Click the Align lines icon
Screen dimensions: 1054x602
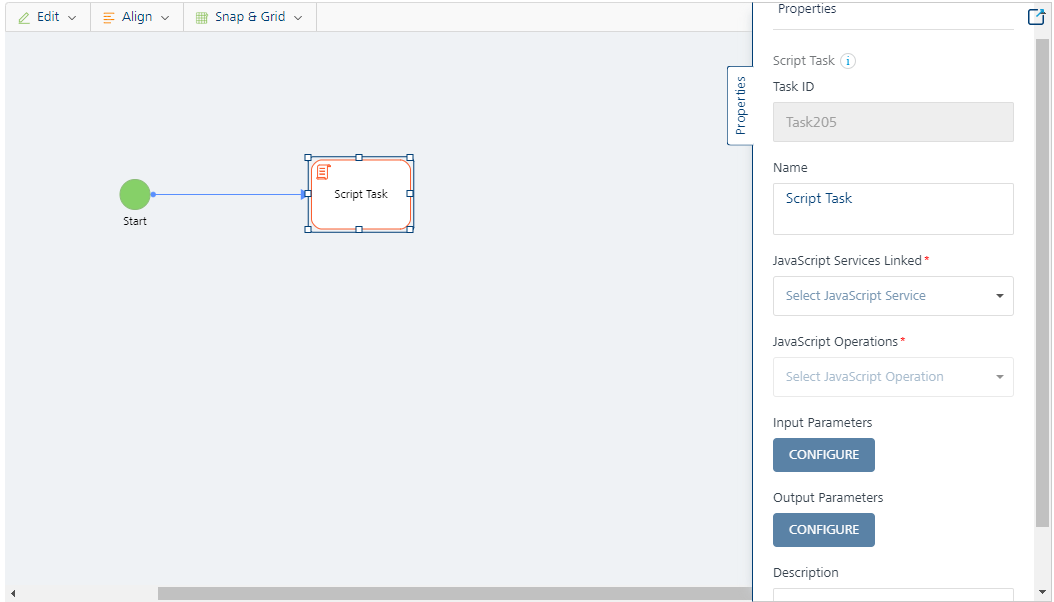pos(109,17)
